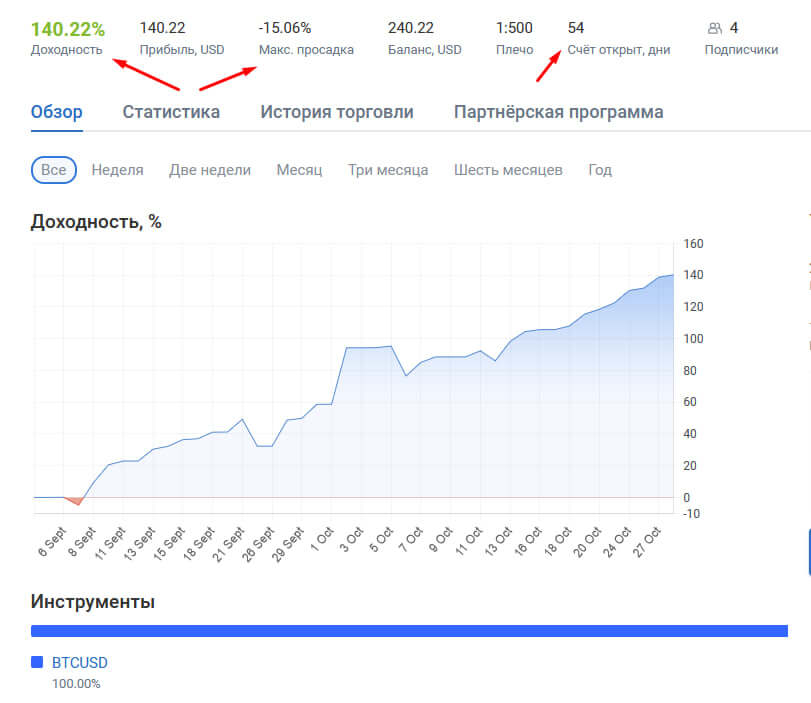Open the Обзор tab
The height and width of the screenshot is (703, 811).
click(56, 112)
